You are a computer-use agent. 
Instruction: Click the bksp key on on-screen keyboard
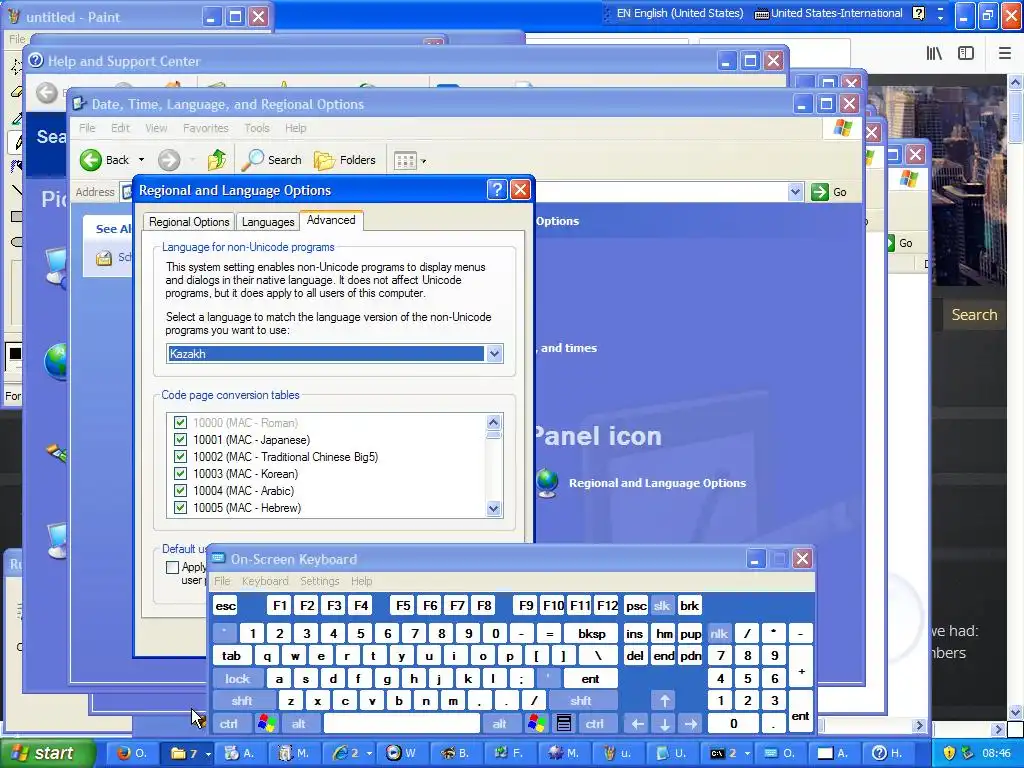[591, 633]
